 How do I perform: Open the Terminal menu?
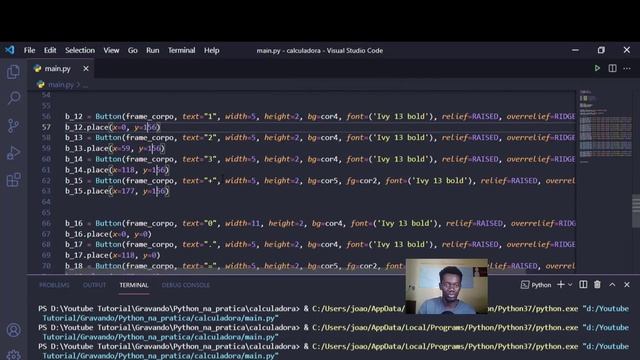pyautogui.click(x=181, y=50)
